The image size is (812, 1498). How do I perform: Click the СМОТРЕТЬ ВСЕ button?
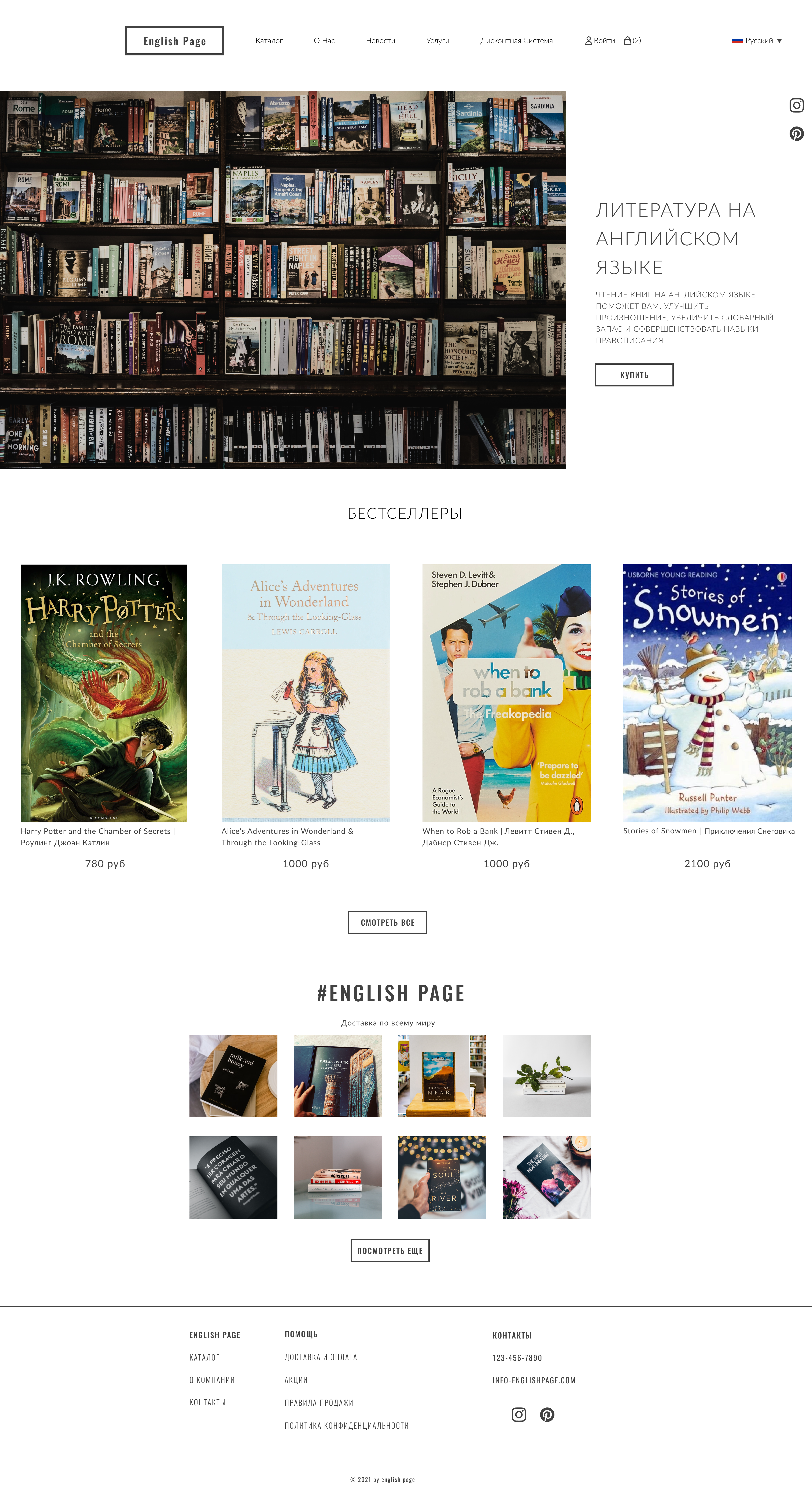pos(388,922)
